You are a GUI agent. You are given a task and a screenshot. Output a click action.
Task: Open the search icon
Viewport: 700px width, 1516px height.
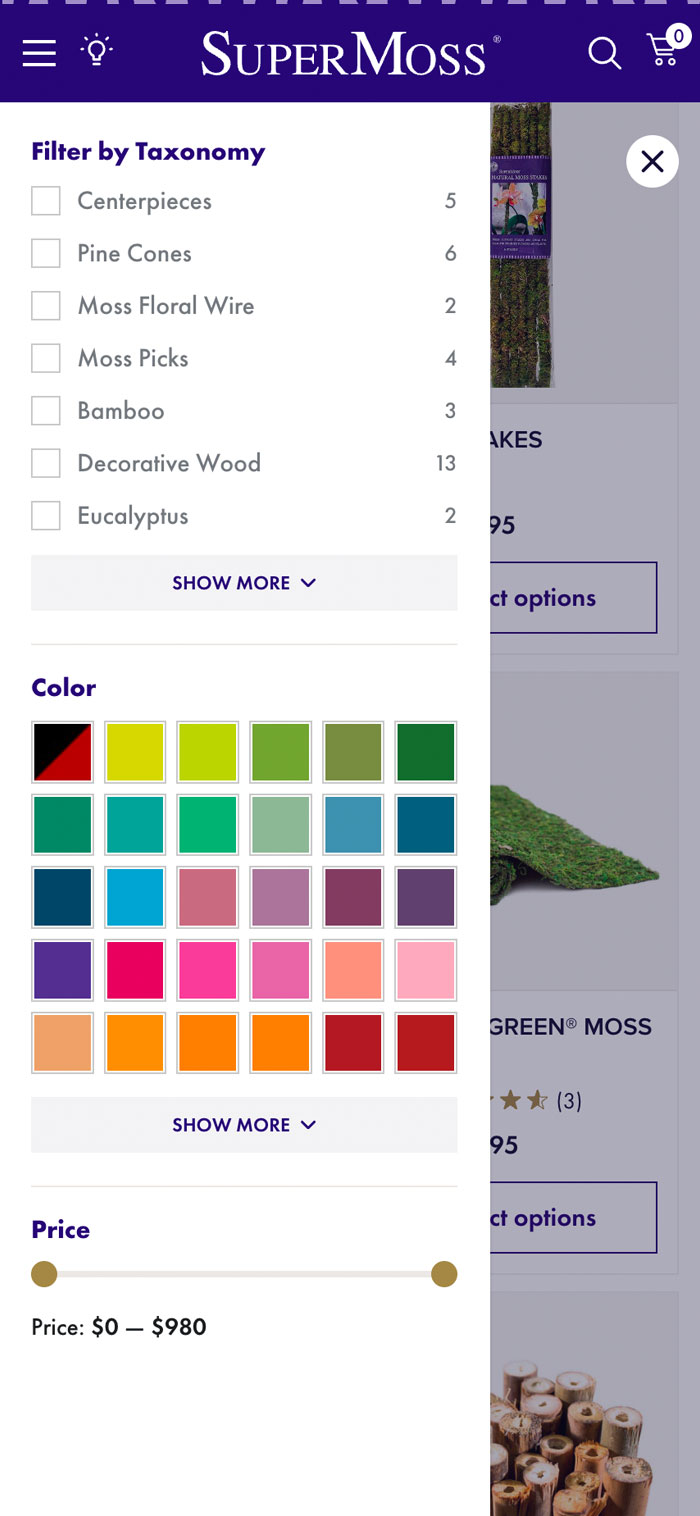click(604, 54)
